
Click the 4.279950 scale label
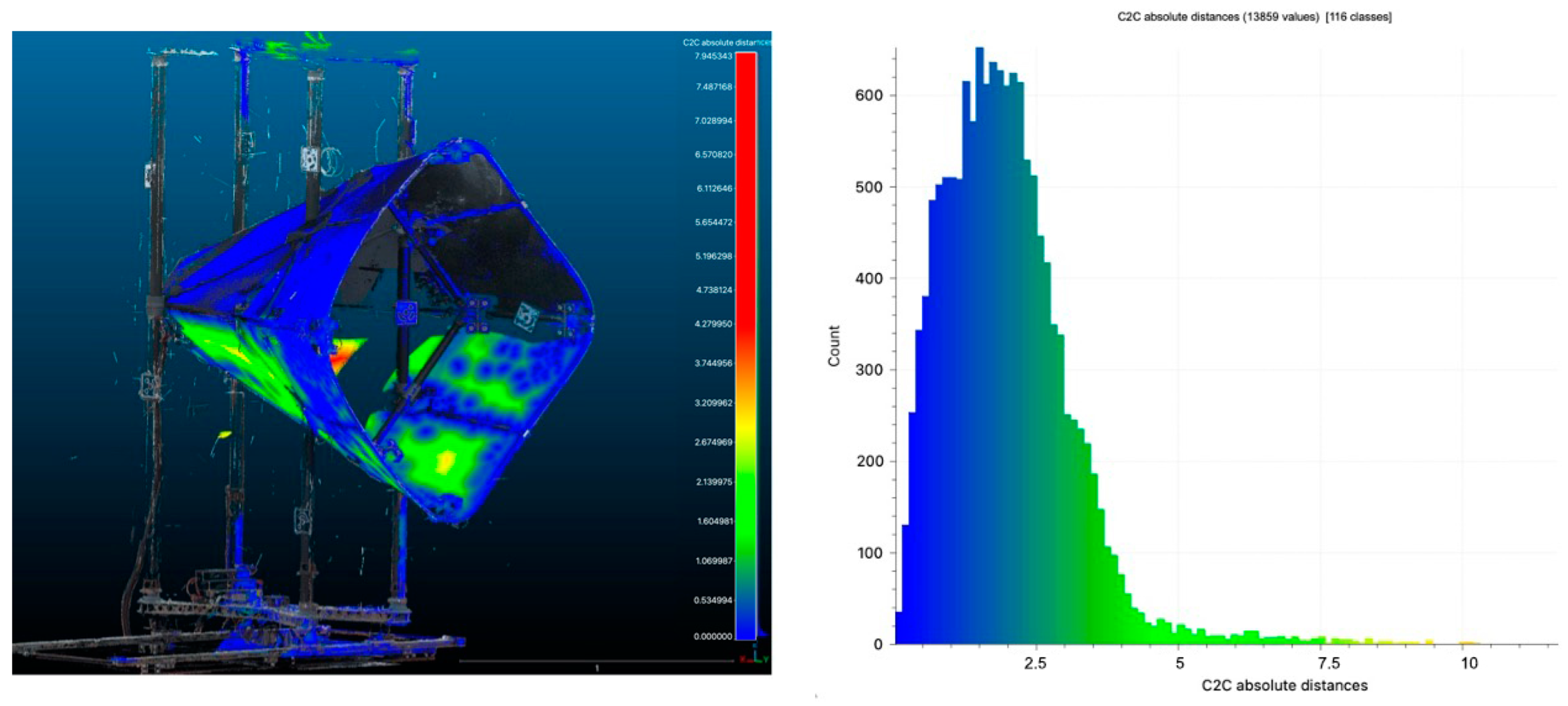[x=714, y=324]
